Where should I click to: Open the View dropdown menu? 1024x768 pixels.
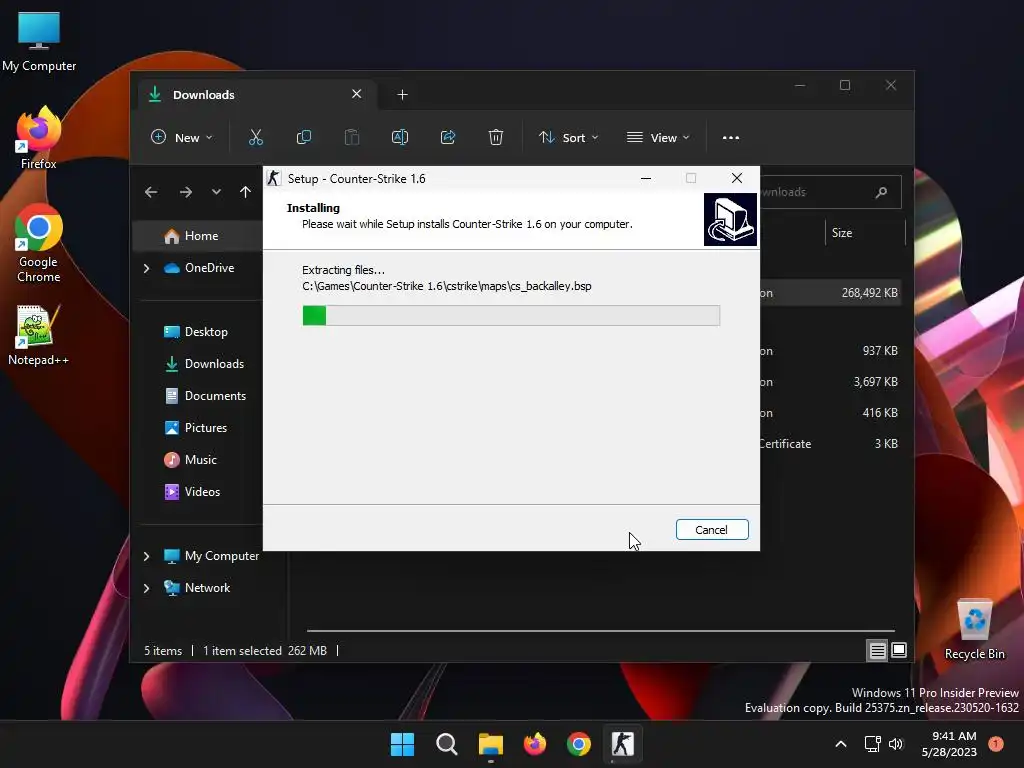658,138
